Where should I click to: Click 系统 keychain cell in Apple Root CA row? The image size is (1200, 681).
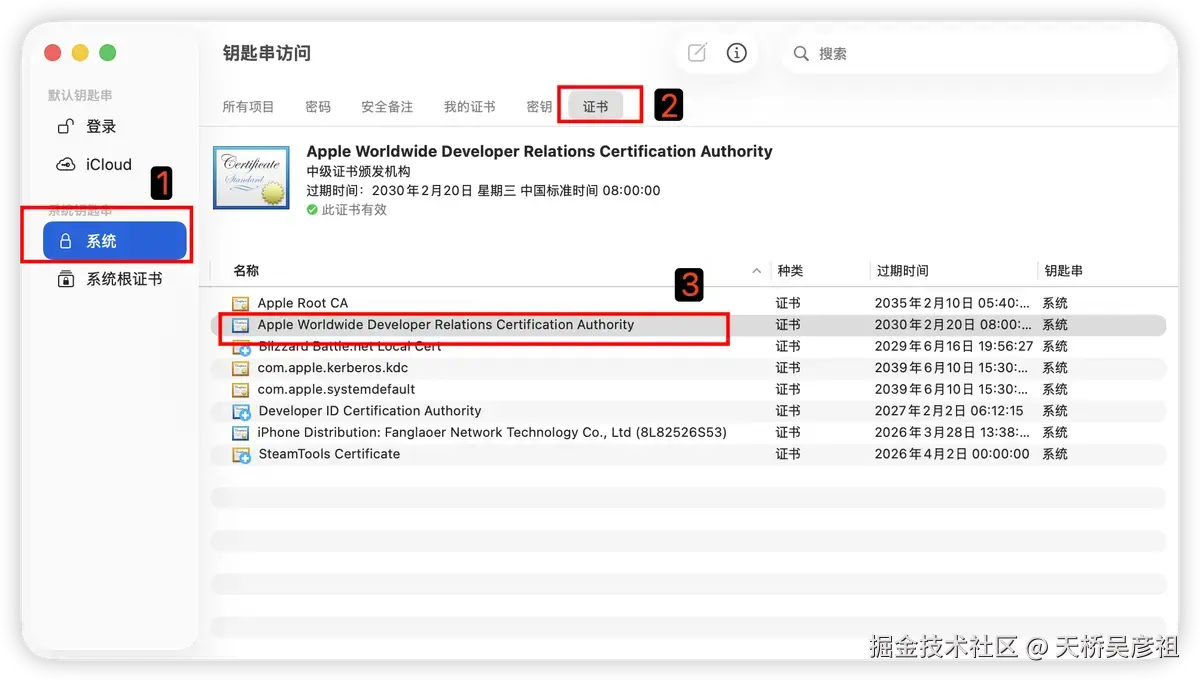(1055, 303)
